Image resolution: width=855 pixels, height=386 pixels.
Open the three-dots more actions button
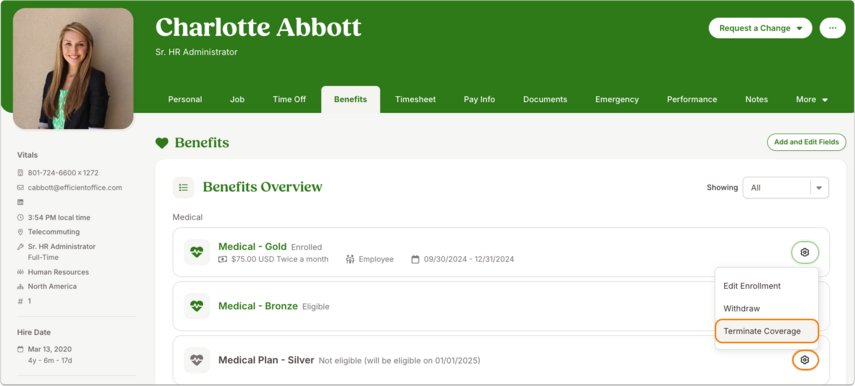pos(832,28)
